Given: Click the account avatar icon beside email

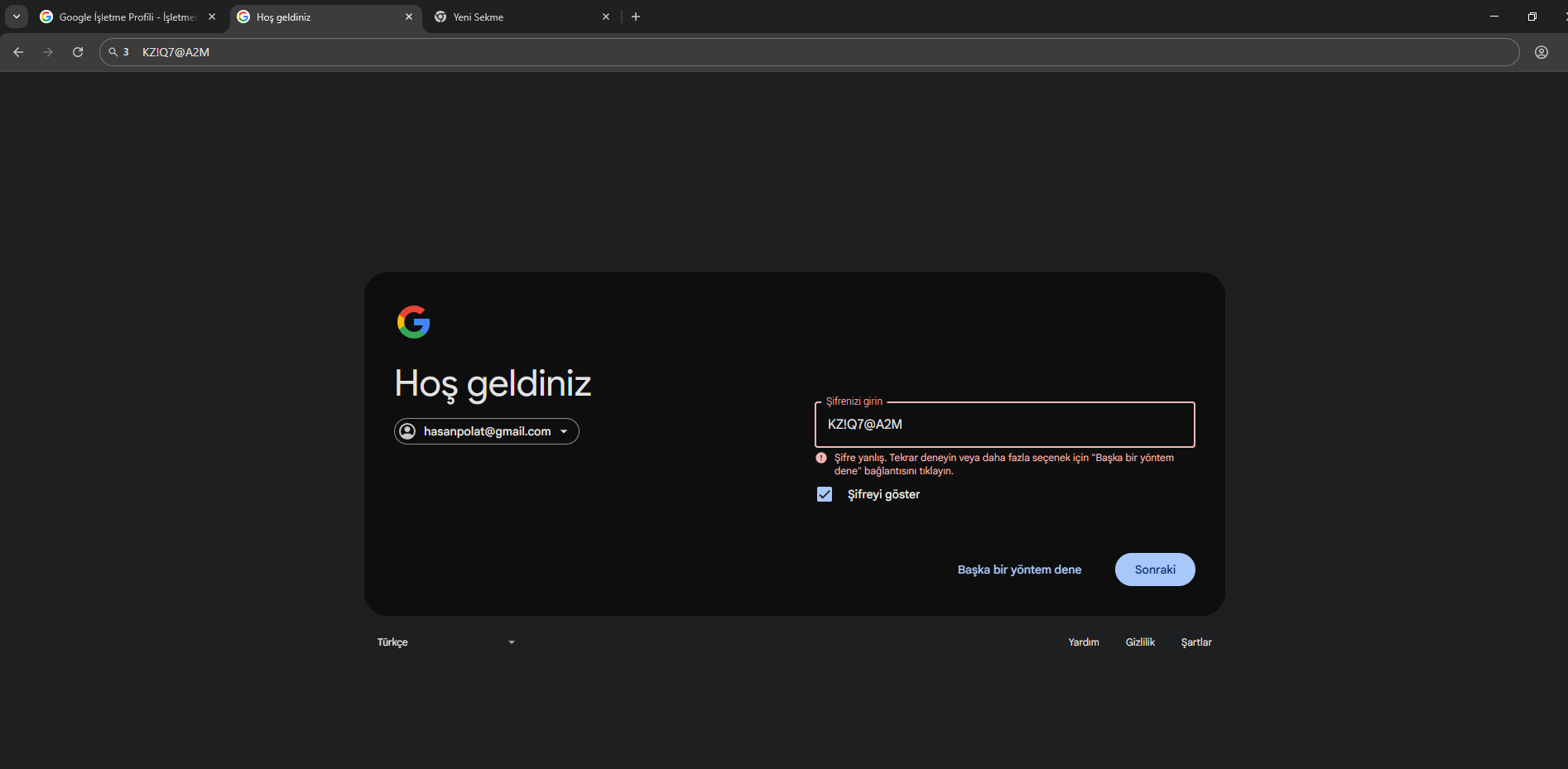Looking at the screenshot, I should click(407, 431).
